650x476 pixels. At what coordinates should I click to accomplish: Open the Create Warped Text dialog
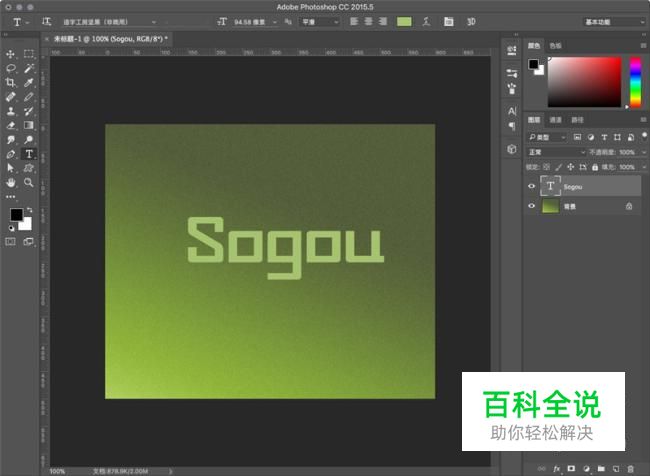(x=426, y=22)
